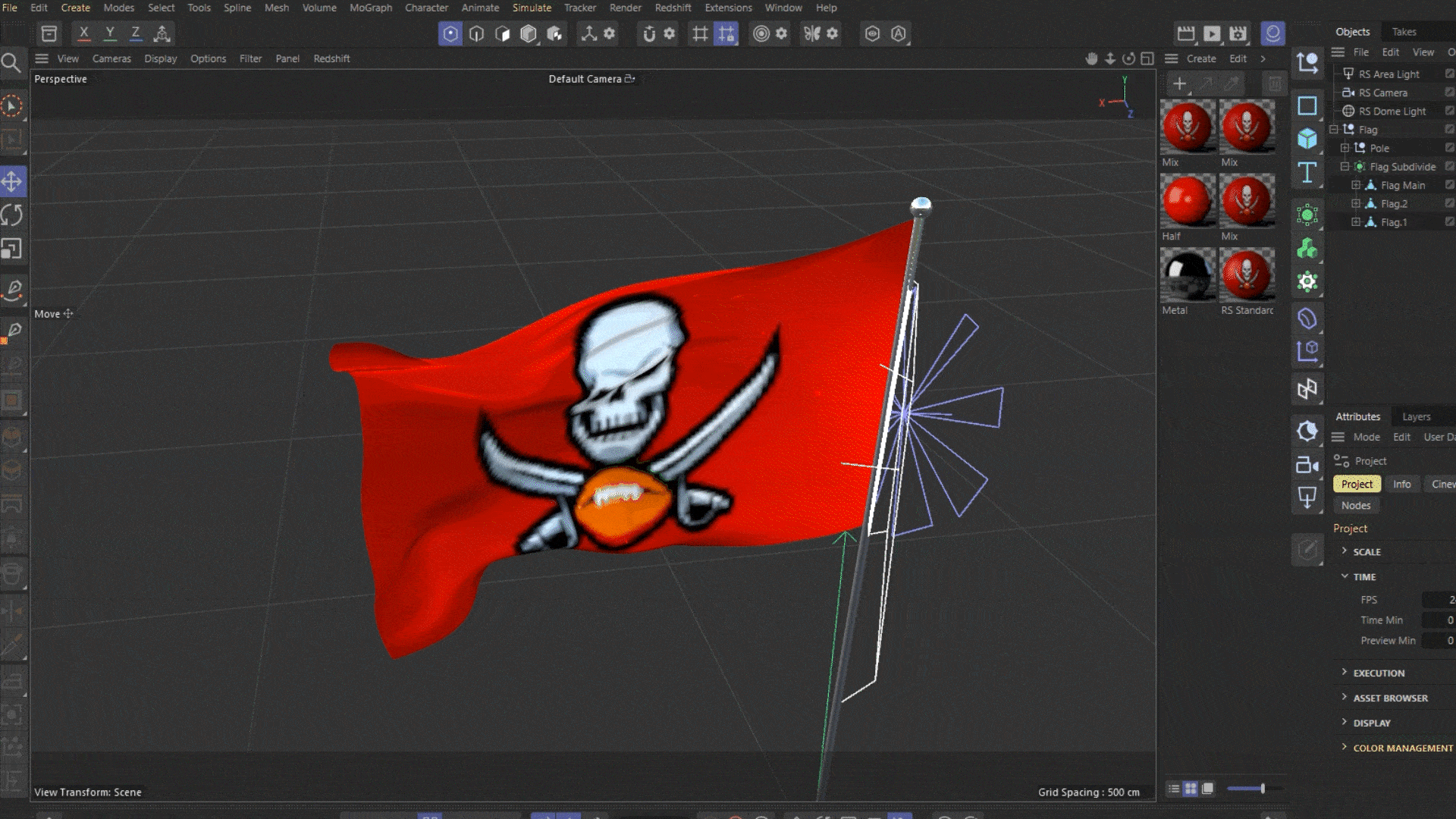The height and width of the screenshot is (819, 1456).
Task: Select the Info attribute button
Action: click(x=1401, y=484)
